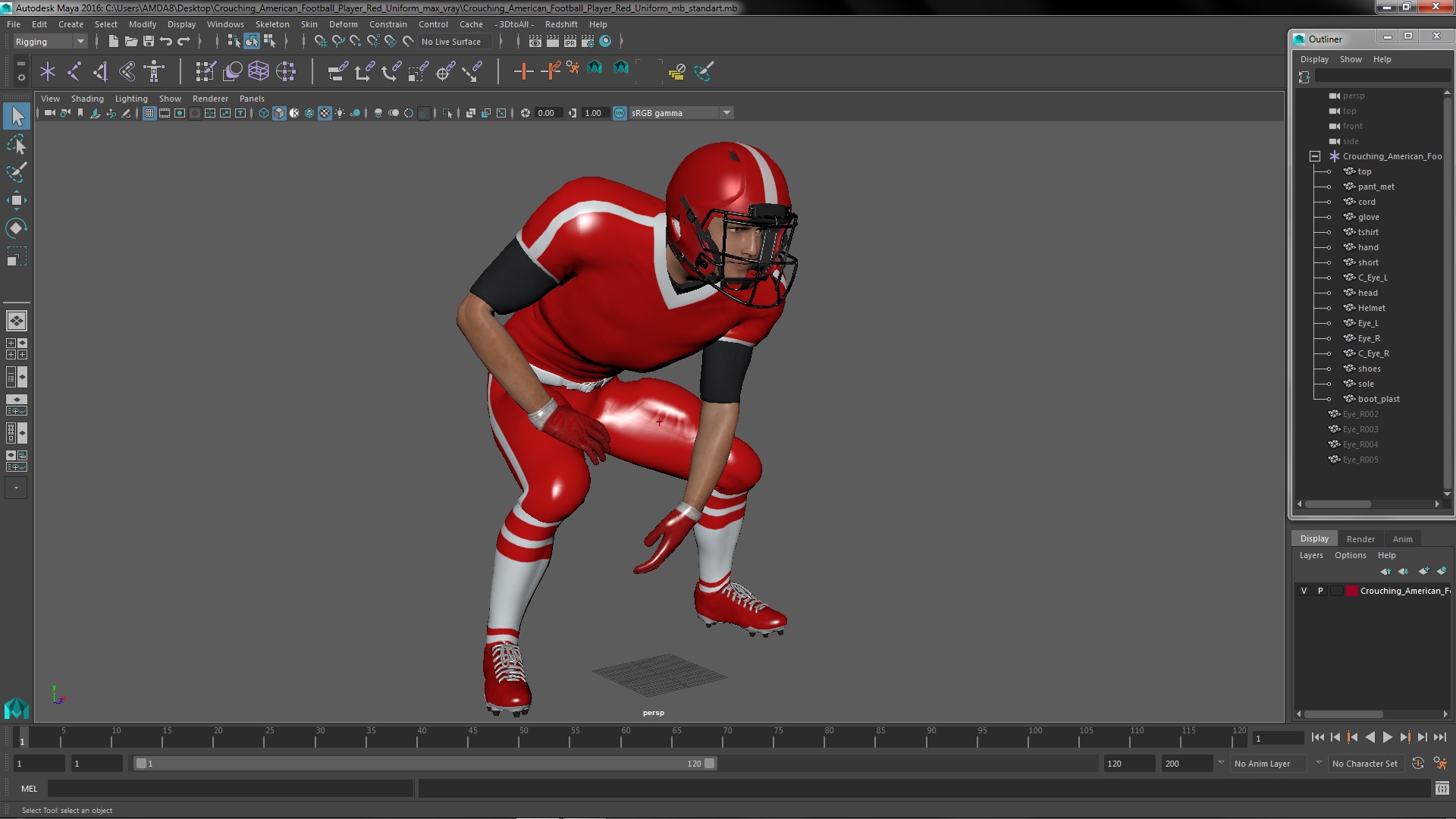Toggle layer playback P box
The image size is (1456, 819).
coord(1320,591)
